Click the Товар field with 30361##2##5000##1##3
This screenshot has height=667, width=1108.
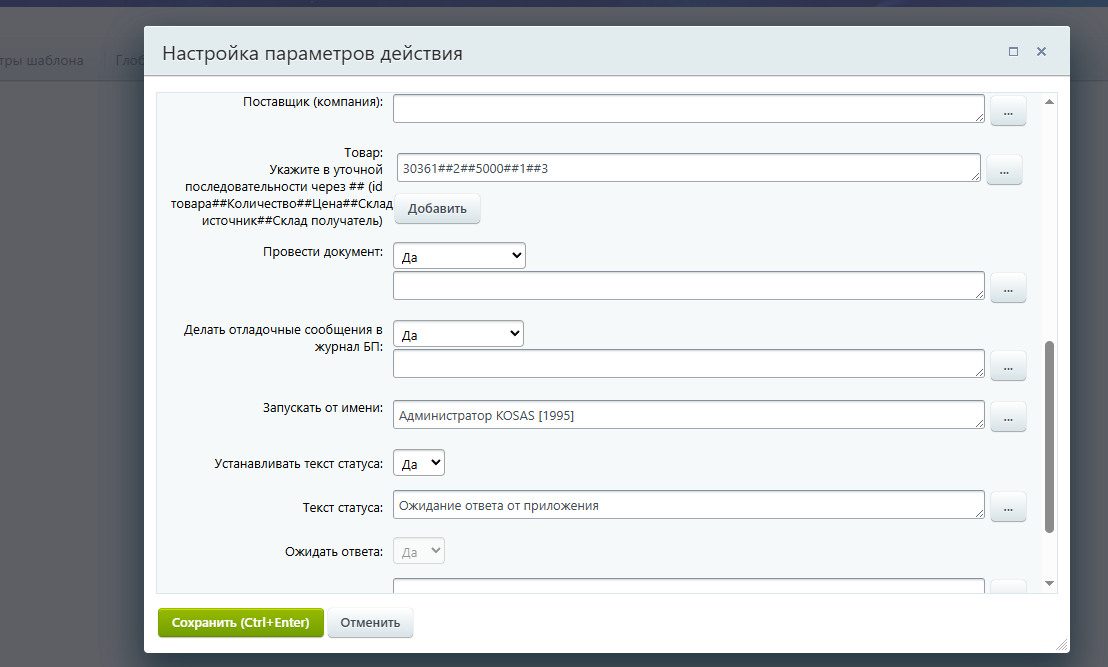click(x=688, y=168)
